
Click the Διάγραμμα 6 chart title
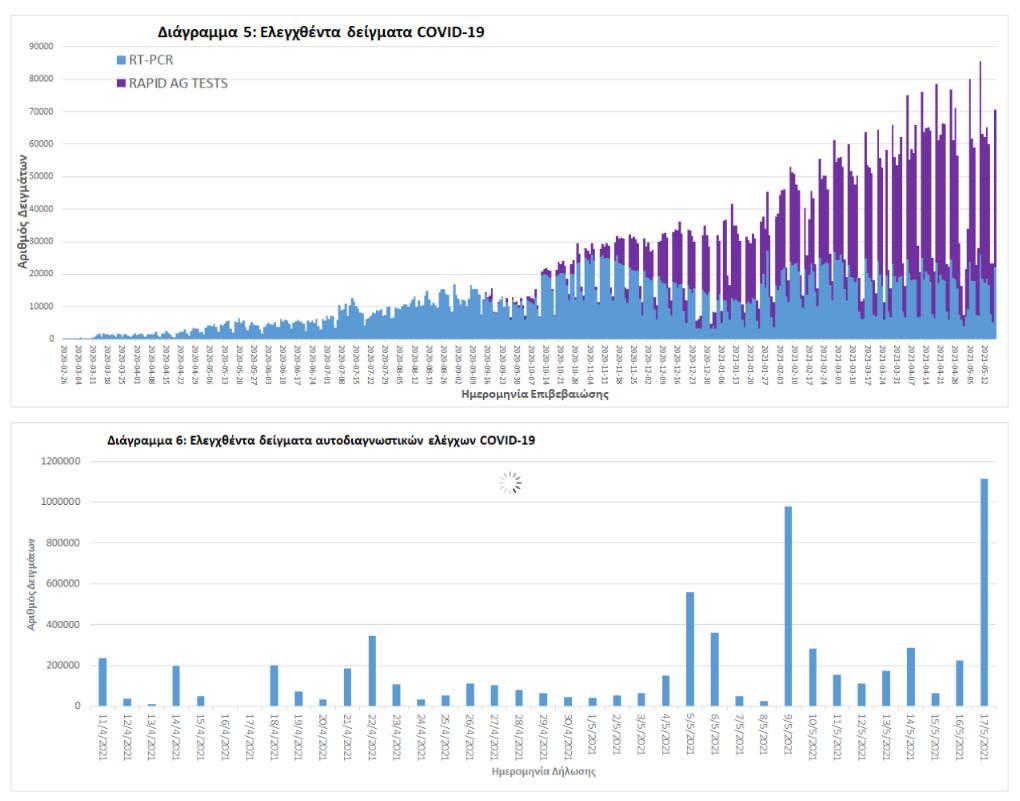(x=321, y=440)
